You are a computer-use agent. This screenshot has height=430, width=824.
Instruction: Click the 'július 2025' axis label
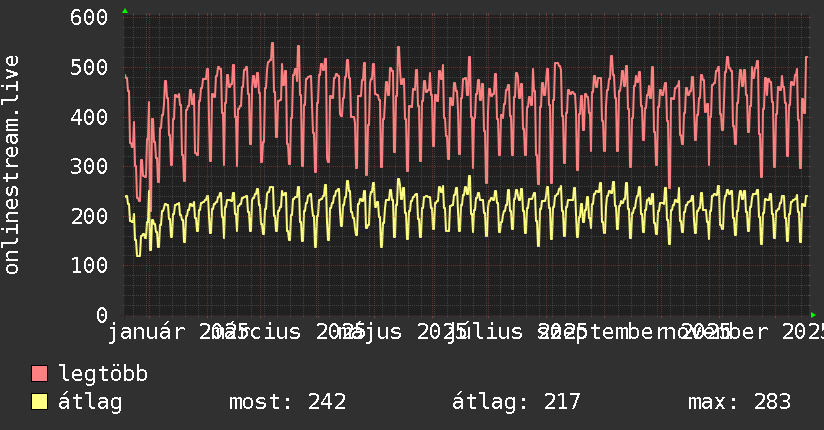[517, 332]
